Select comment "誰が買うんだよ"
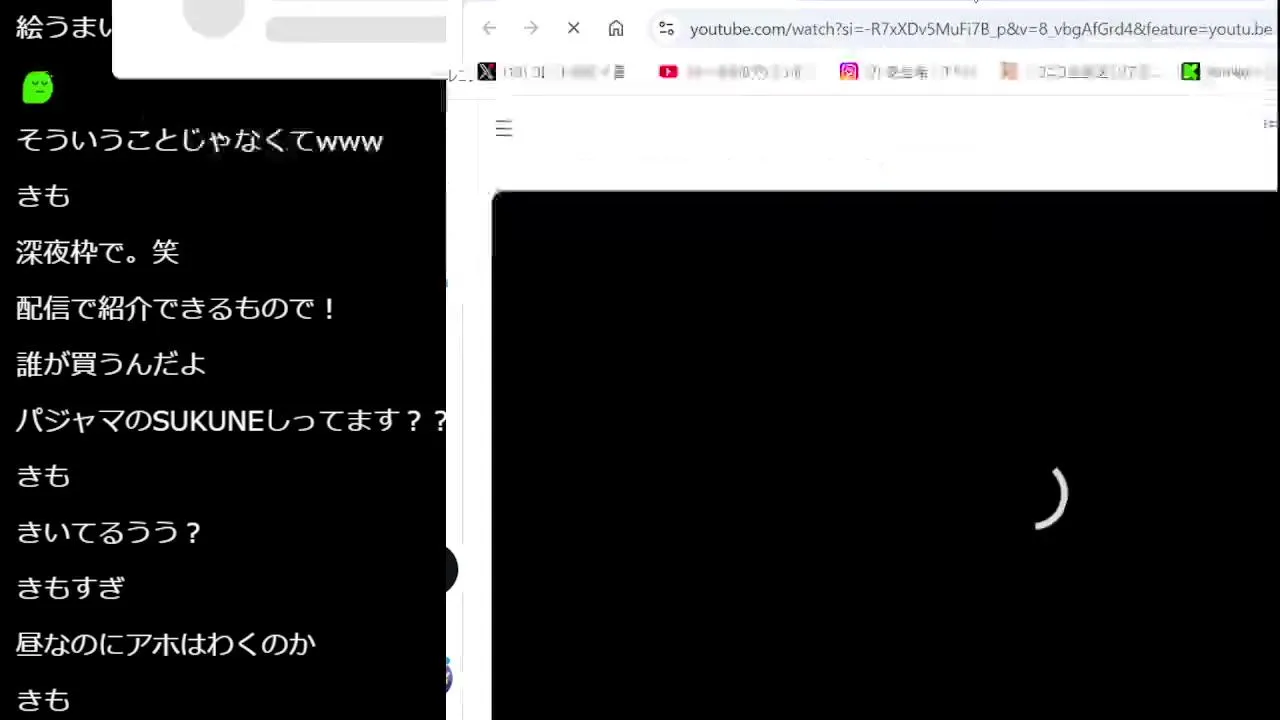Viewport: 1280px width, 720px height. 111,364
